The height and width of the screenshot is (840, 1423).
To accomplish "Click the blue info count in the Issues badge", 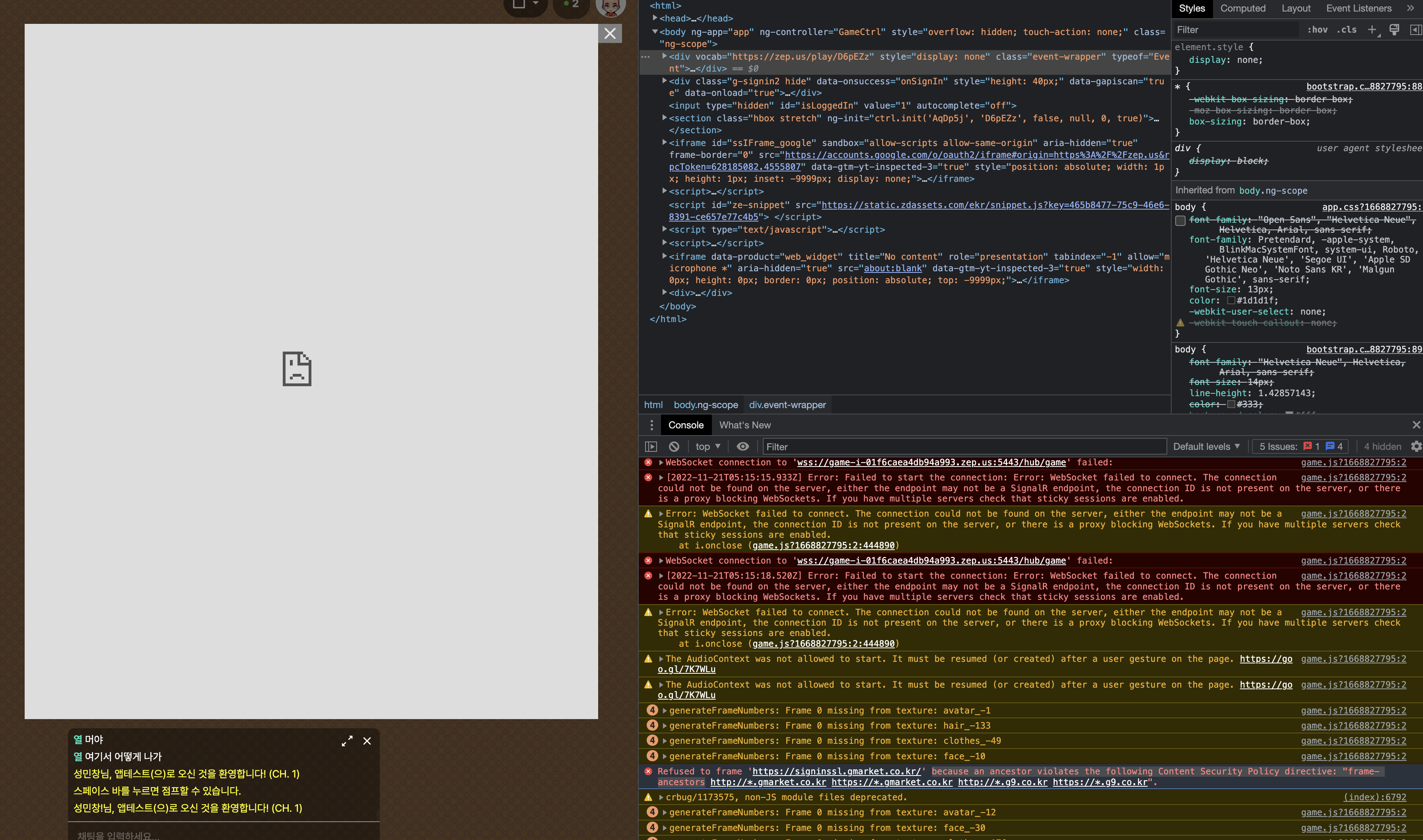I will tap(1334, 447).
